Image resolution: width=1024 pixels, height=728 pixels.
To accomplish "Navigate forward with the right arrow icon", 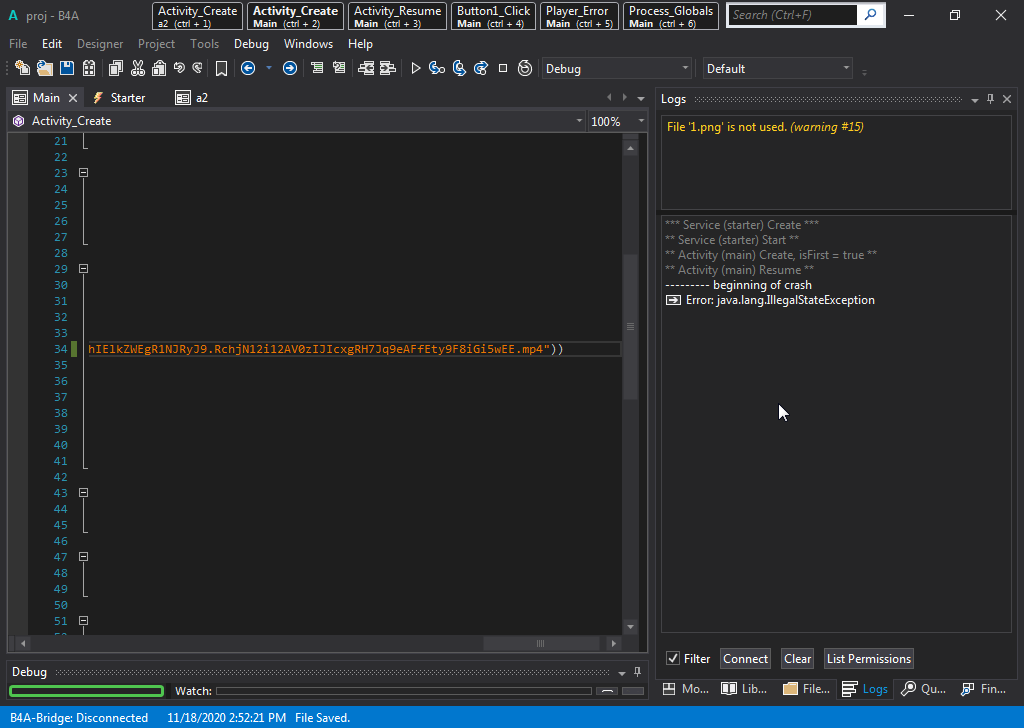I will point(290,68).
